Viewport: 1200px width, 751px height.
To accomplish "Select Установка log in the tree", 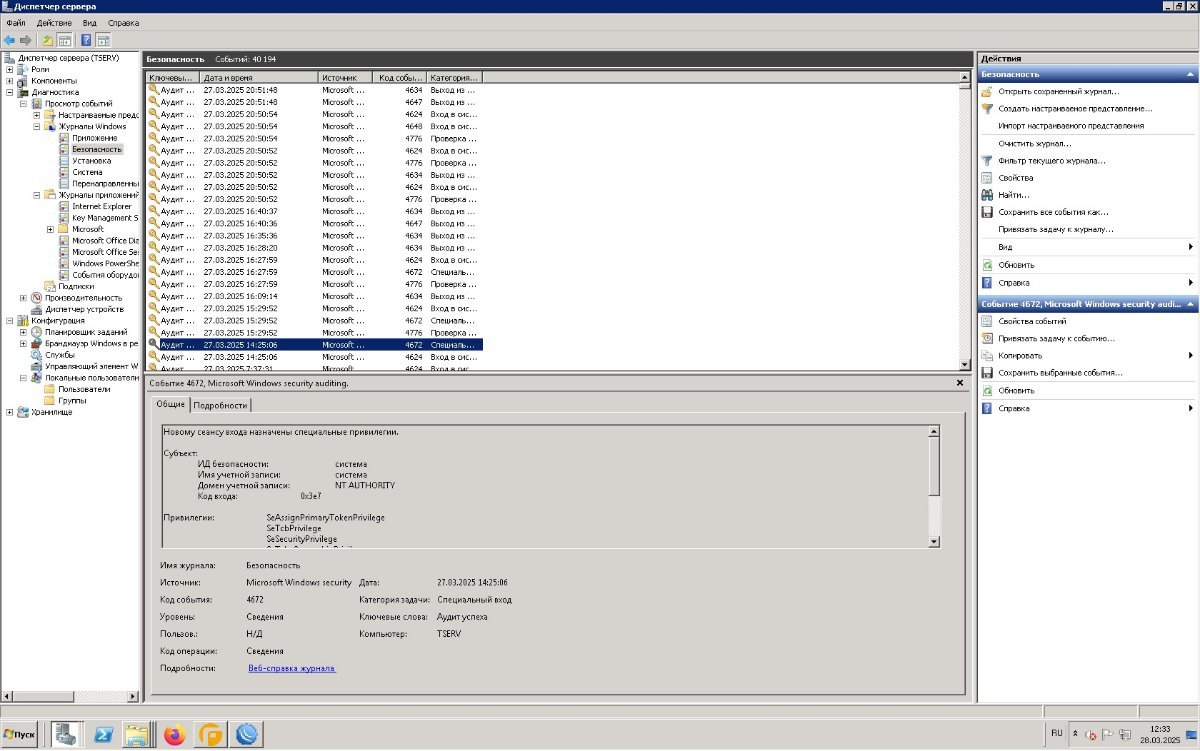I will pyautogui.click(x=92, y=160).
